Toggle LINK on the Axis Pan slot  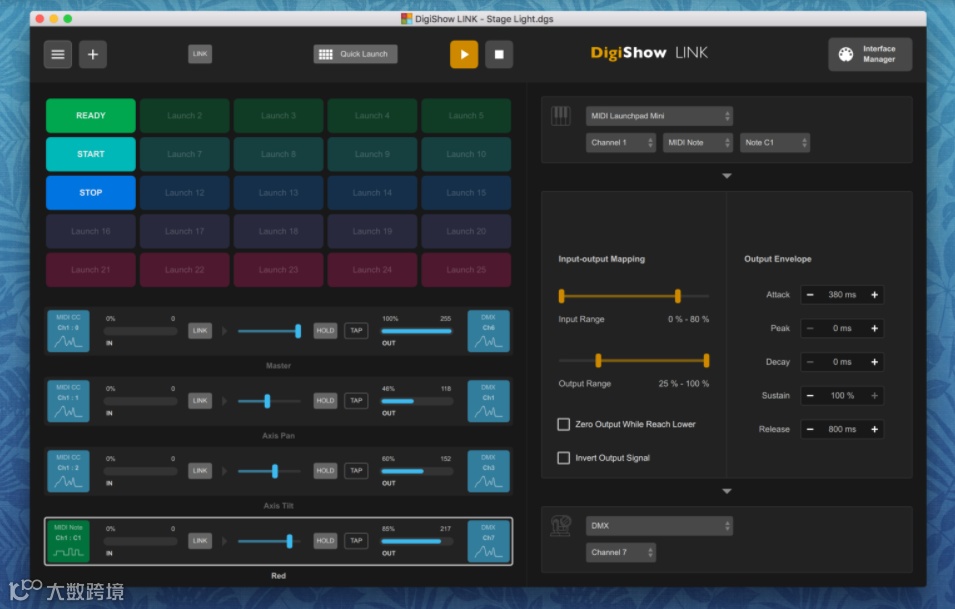coord(200,401)
